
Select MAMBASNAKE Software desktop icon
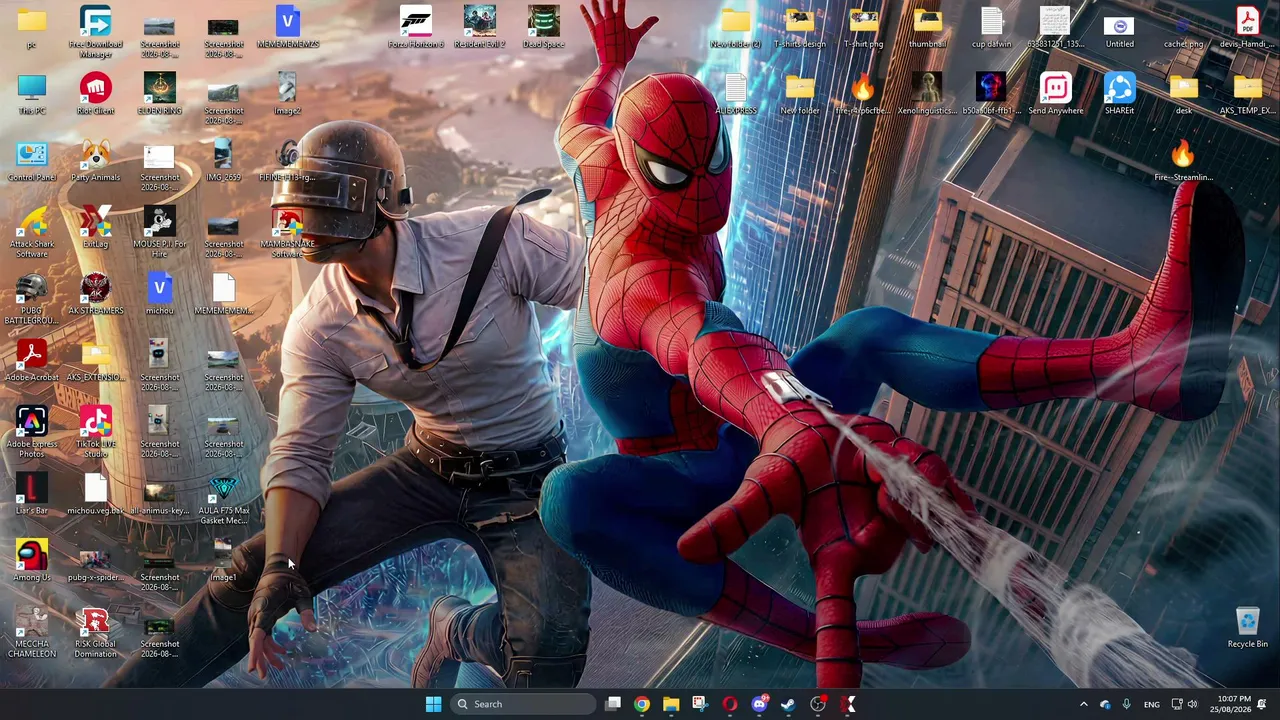pos(287,233)
